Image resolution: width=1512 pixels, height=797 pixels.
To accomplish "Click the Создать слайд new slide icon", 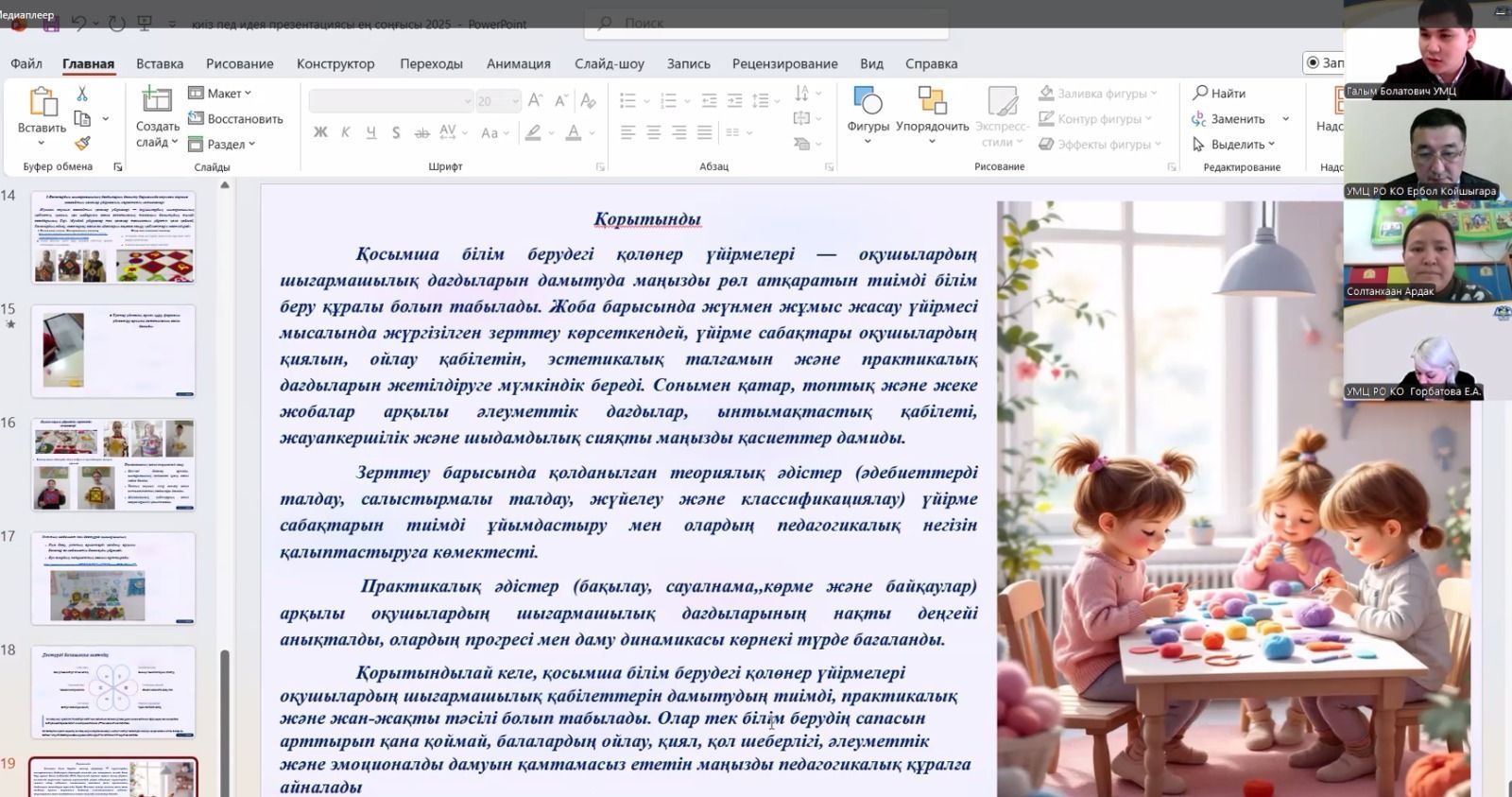I will pos(156,100).
